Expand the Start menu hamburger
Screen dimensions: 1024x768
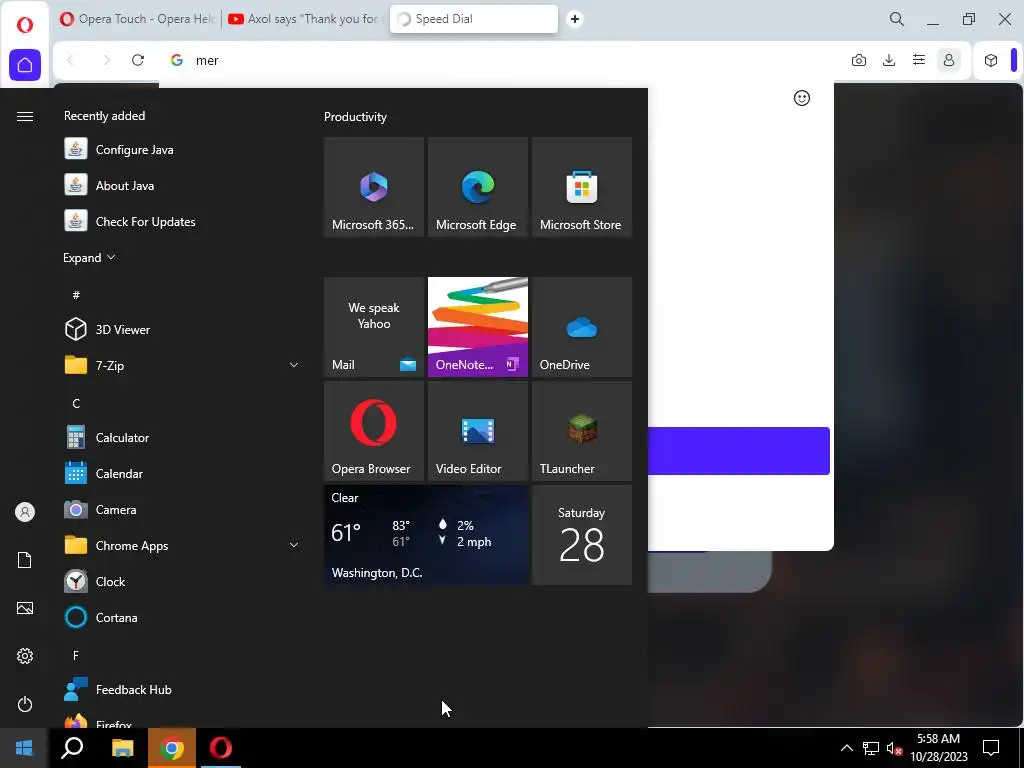[x=25, y=116]
